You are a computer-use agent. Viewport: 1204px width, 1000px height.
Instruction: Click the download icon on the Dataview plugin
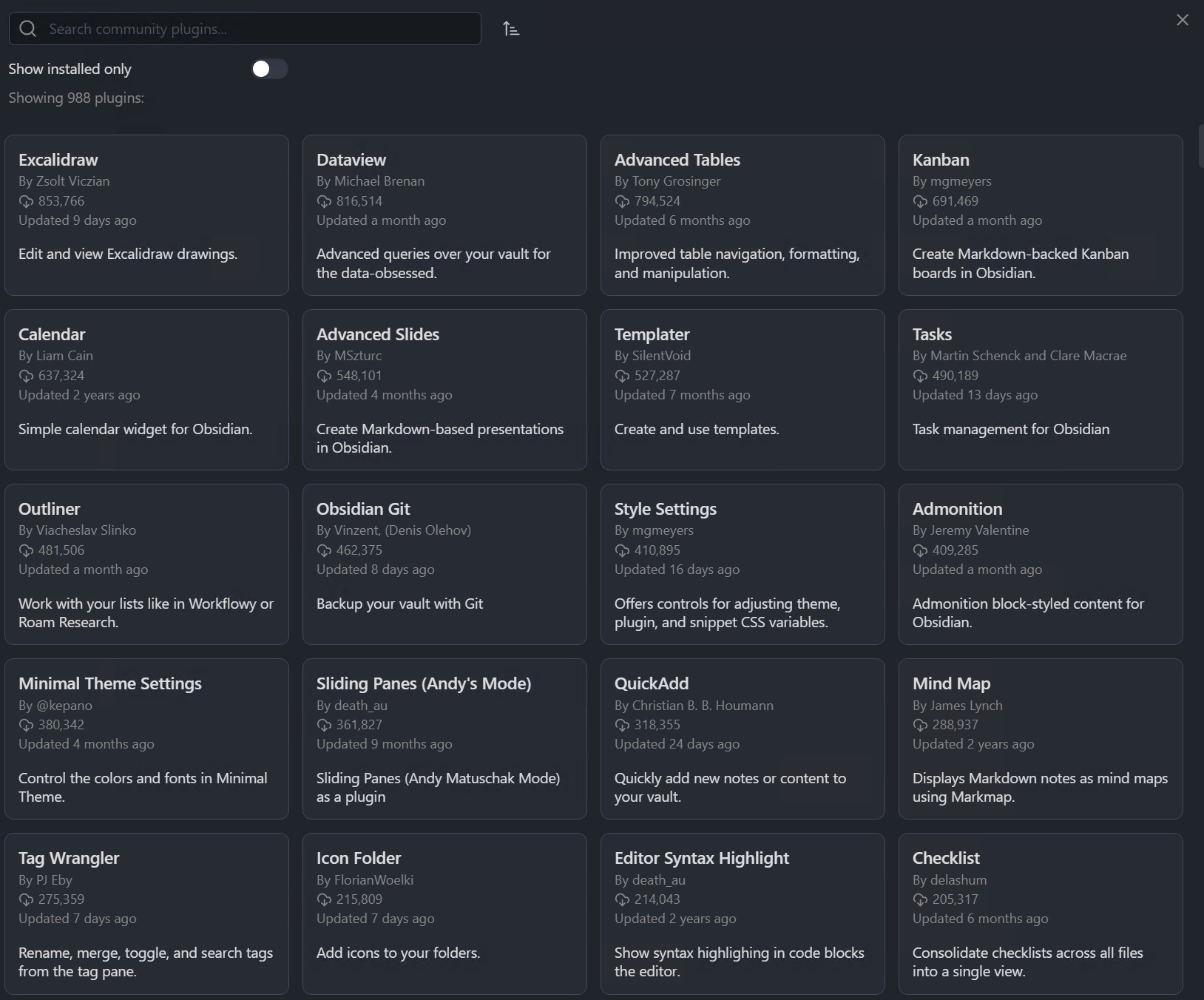pos(324,201)
